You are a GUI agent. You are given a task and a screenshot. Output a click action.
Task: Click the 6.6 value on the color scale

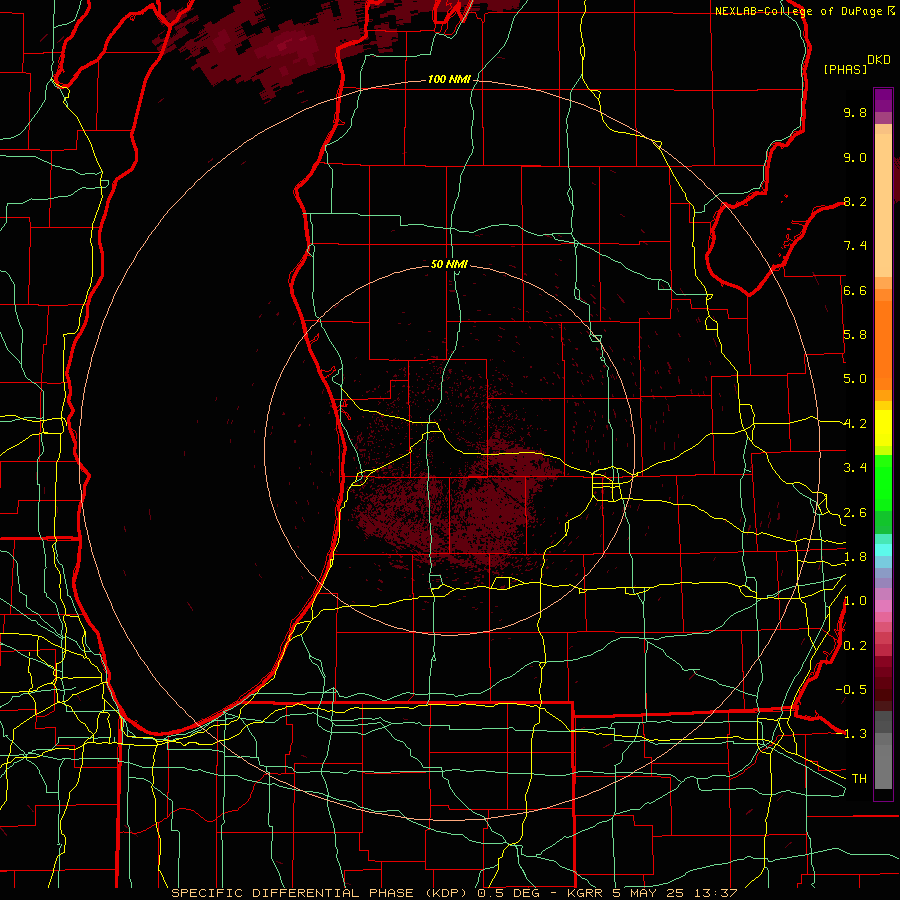855,290
